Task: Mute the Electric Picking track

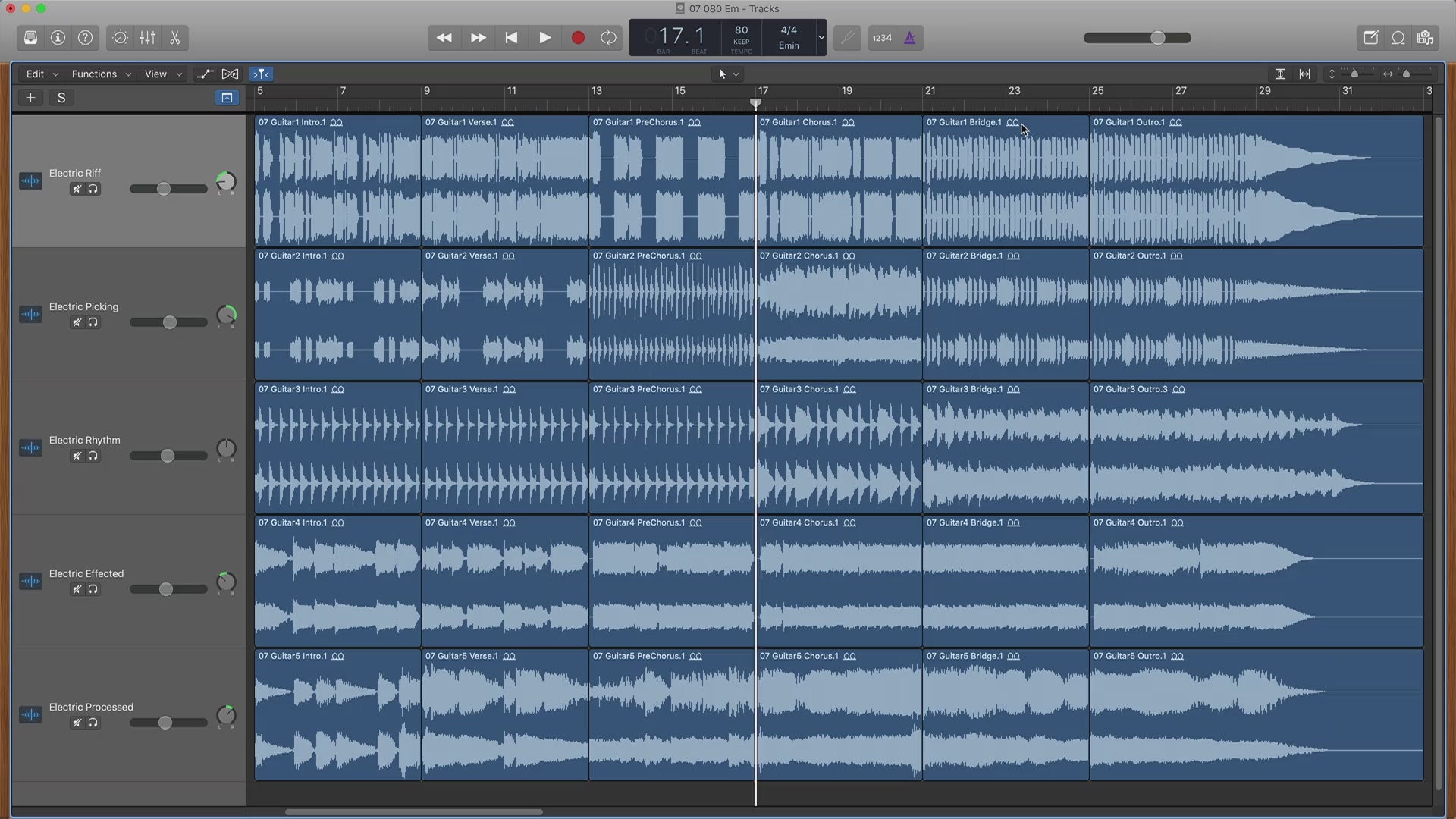Action: point(77,322)
